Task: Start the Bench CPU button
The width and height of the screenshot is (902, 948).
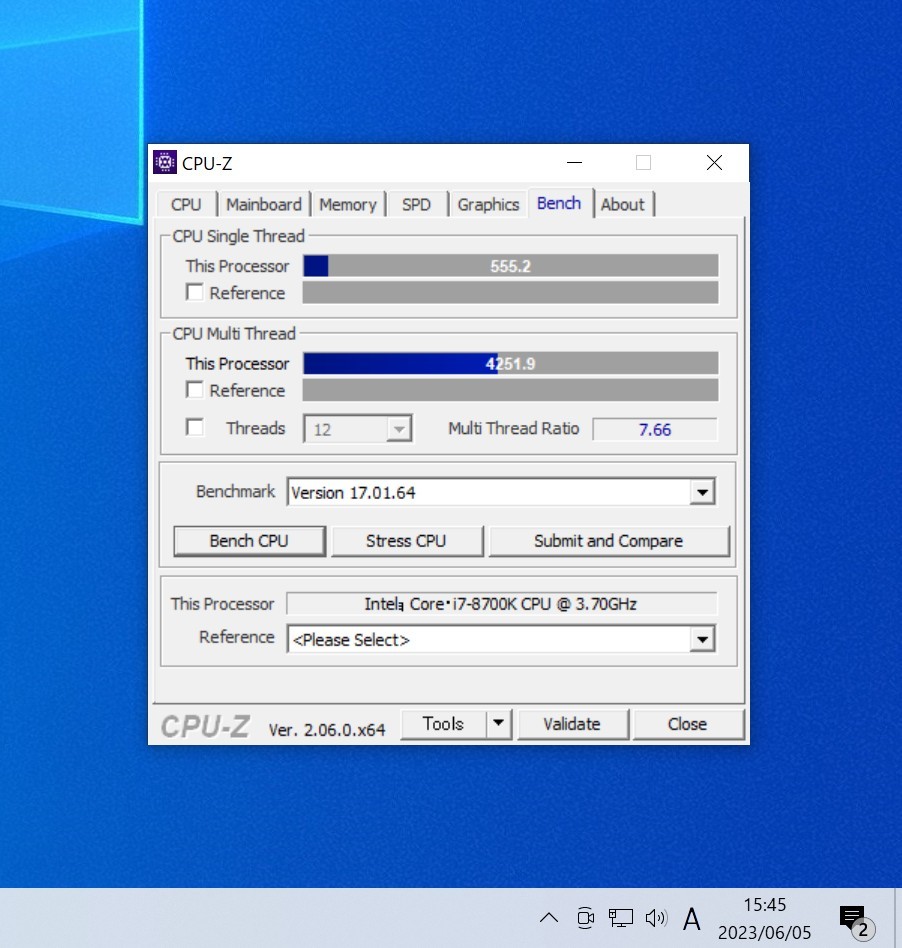Action: click(249, 541)
